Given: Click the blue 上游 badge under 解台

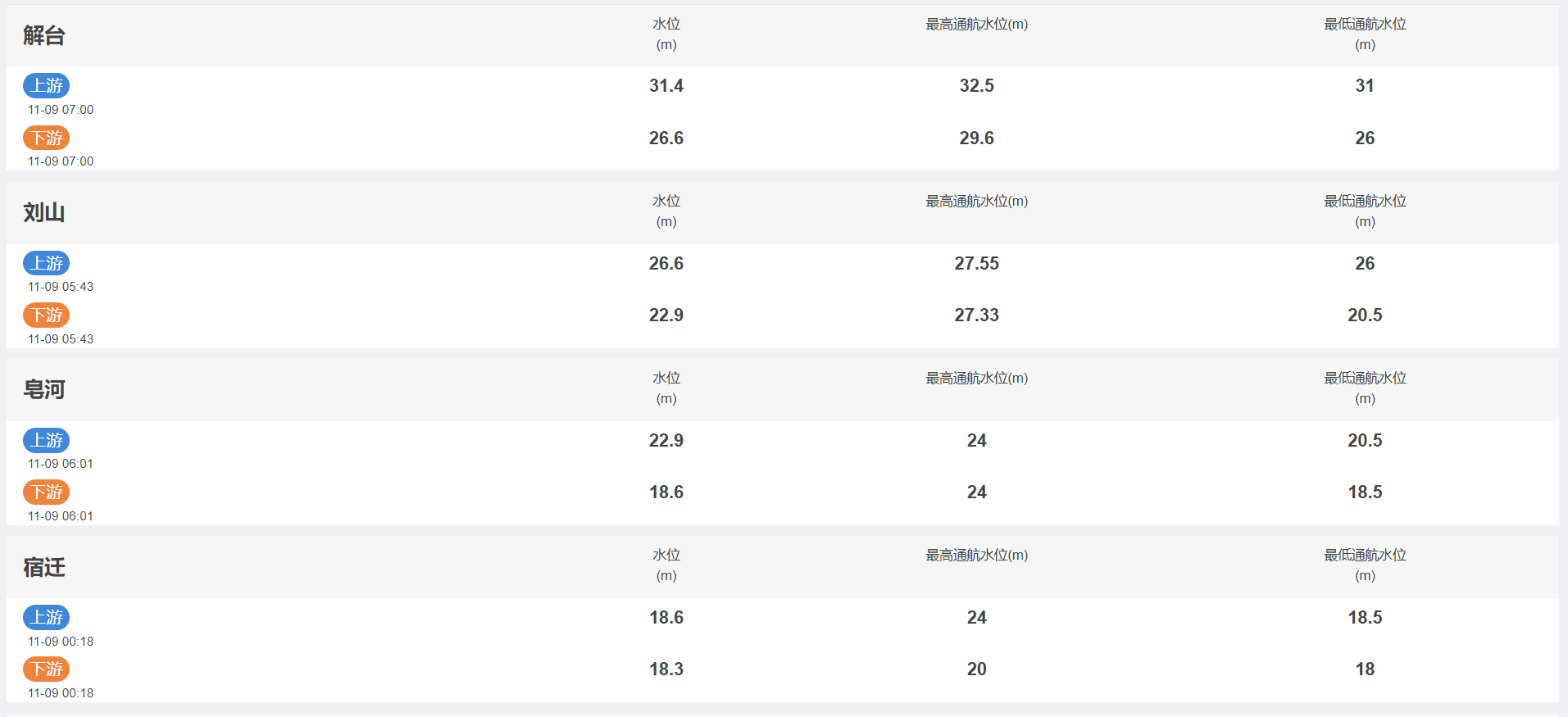Looking at the screenshot, I should 47,85.
